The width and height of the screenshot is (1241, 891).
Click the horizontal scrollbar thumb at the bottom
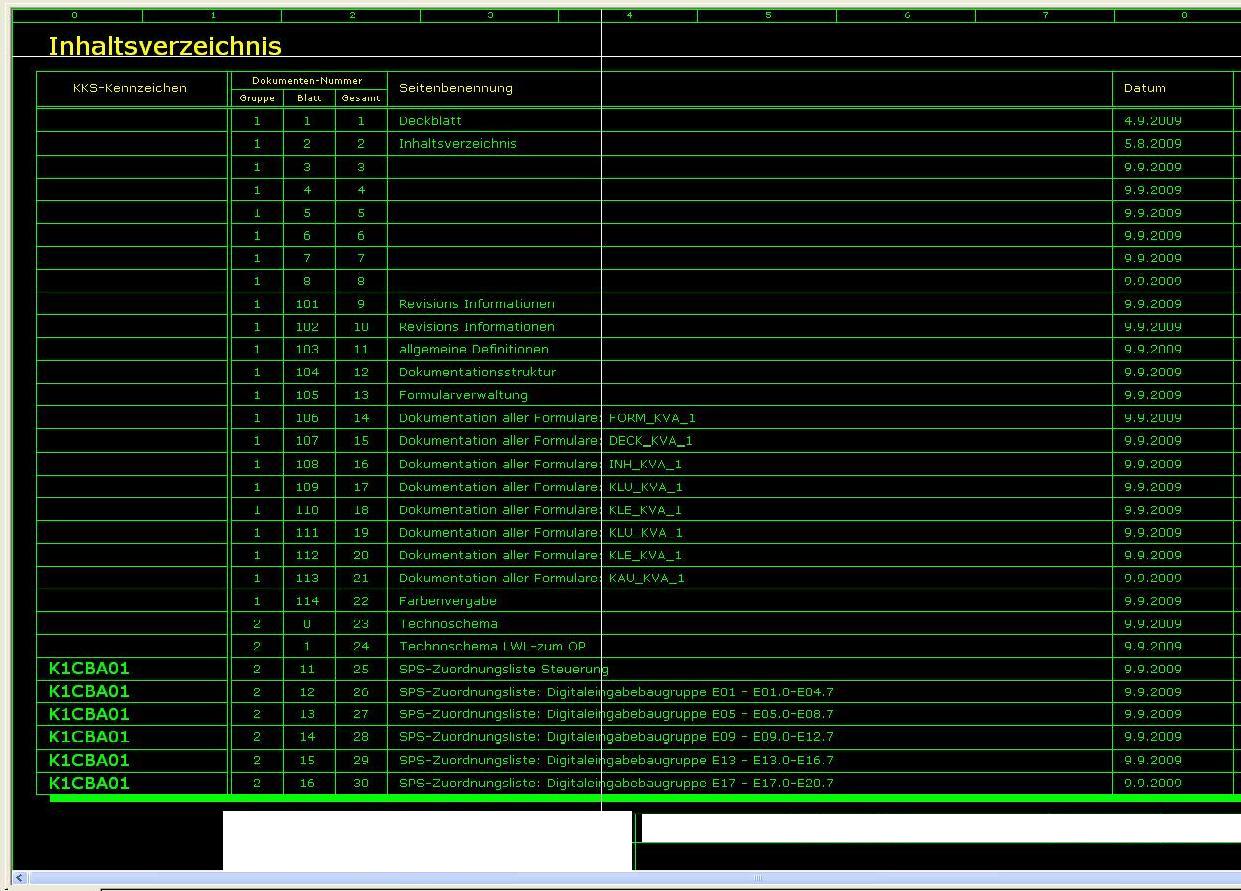point(758,878)
